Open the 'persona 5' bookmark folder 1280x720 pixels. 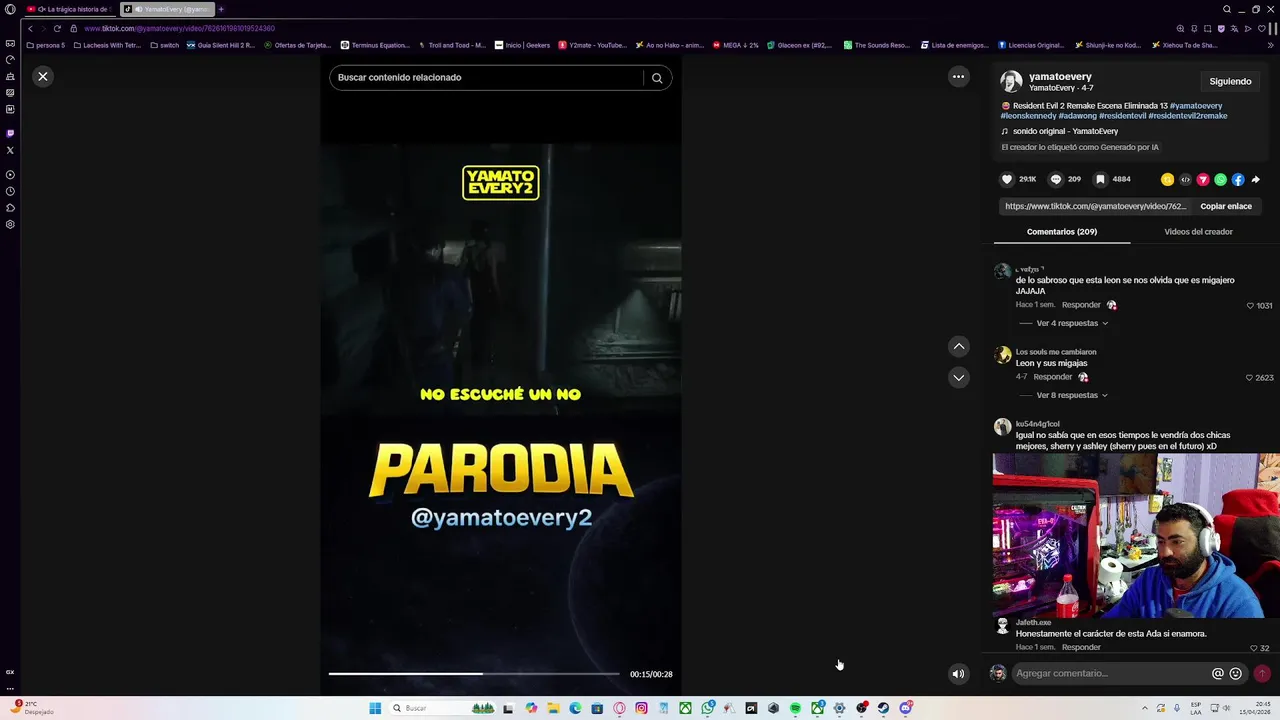[46, 45]
